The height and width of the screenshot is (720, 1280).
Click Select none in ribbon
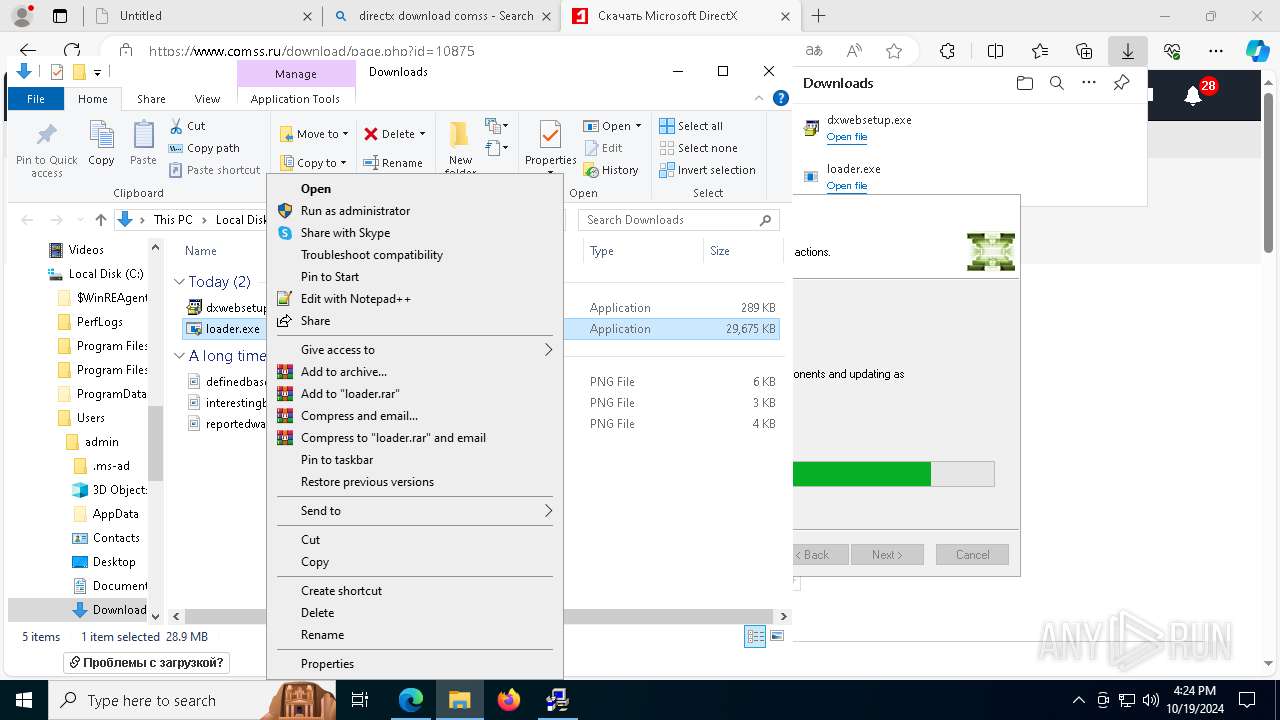click(698, 148)
